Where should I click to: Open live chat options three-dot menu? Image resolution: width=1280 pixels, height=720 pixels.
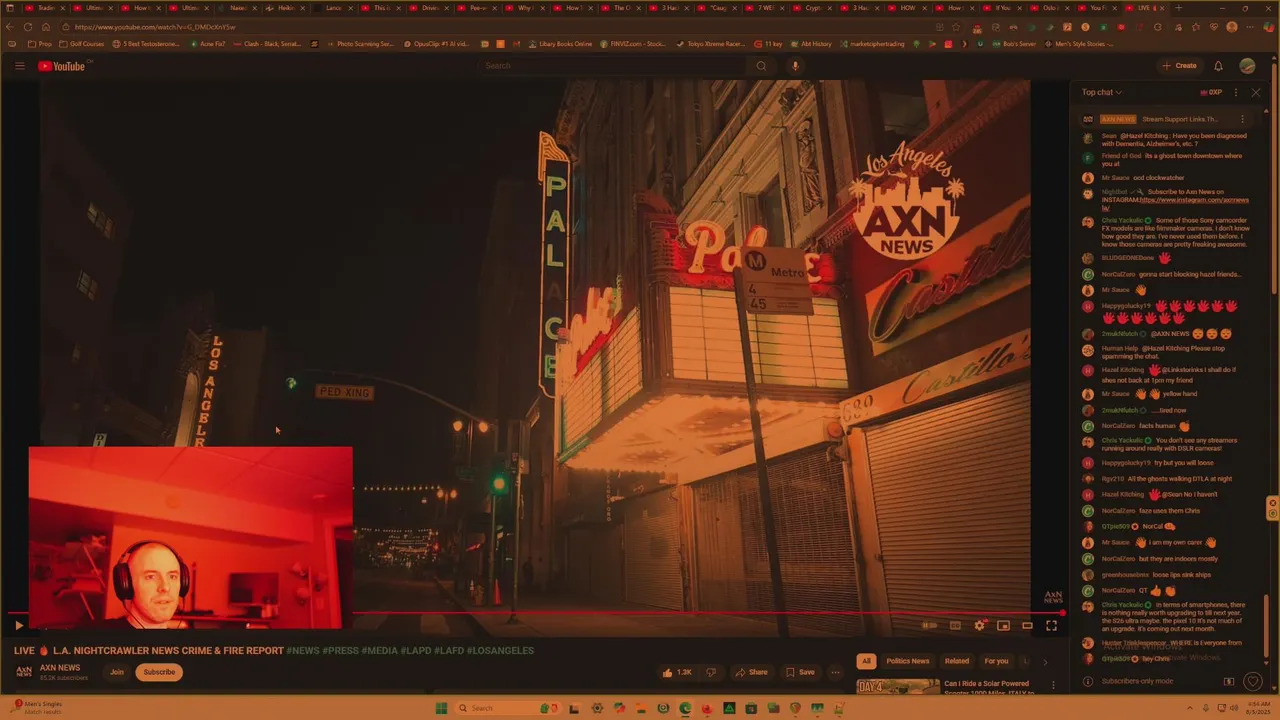tap(1236, 92)
